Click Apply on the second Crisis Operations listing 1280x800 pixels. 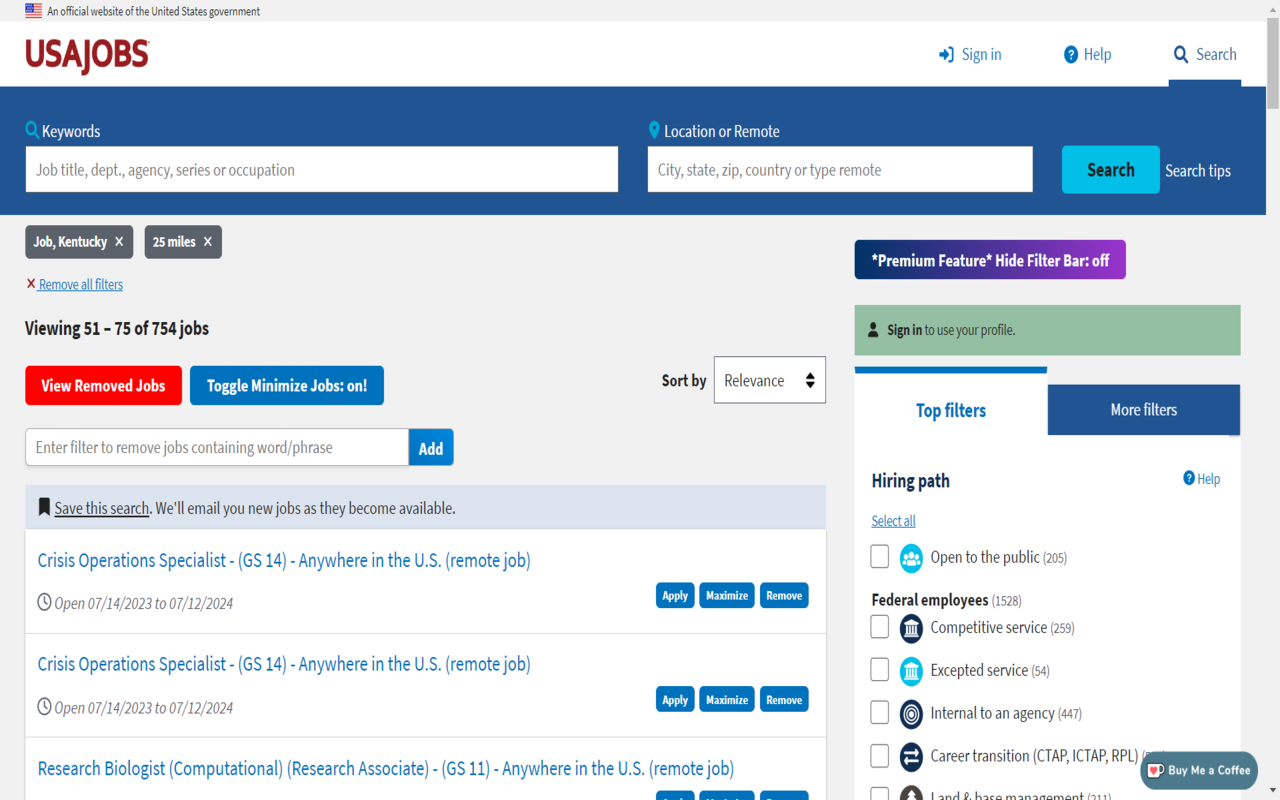point(675,700)
